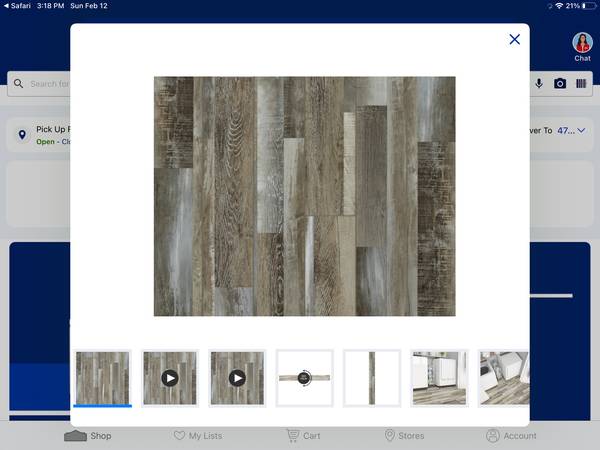
Task: Play the second product video thumbnail
Action: click(237, 378)
